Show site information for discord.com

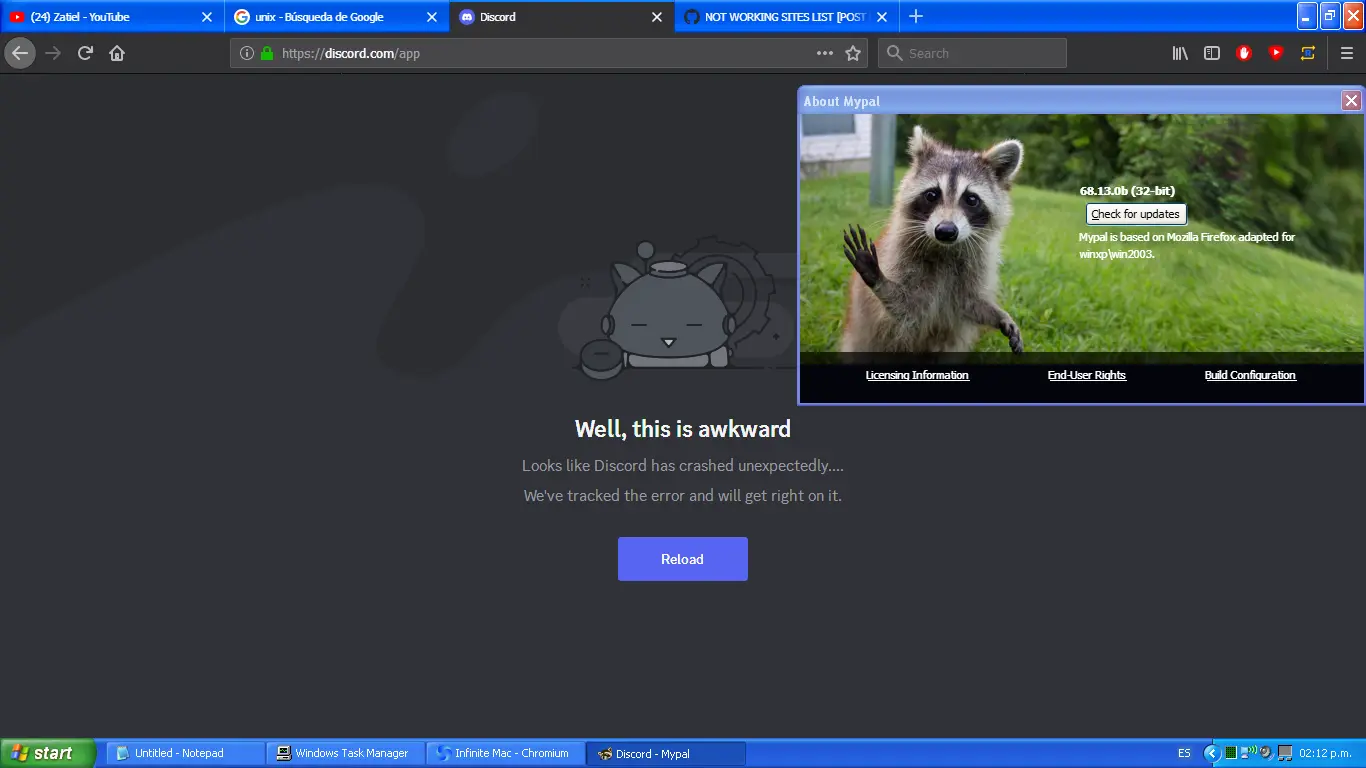click(247, 53)
